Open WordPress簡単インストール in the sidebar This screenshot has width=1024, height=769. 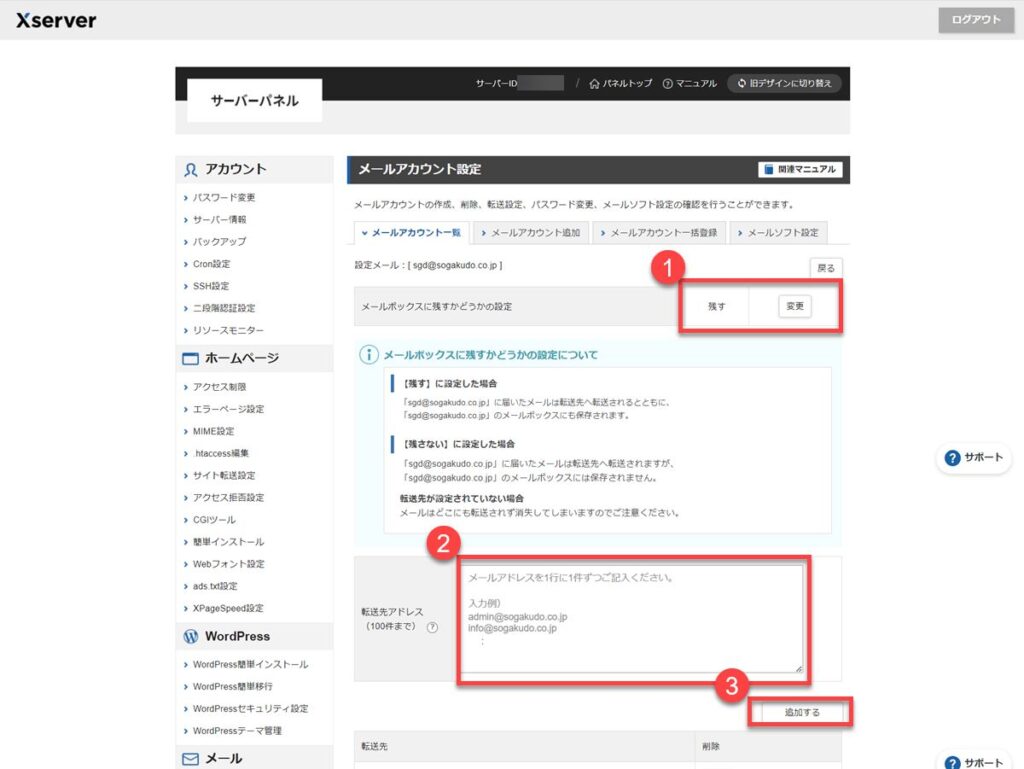click(x=250, y=665)
